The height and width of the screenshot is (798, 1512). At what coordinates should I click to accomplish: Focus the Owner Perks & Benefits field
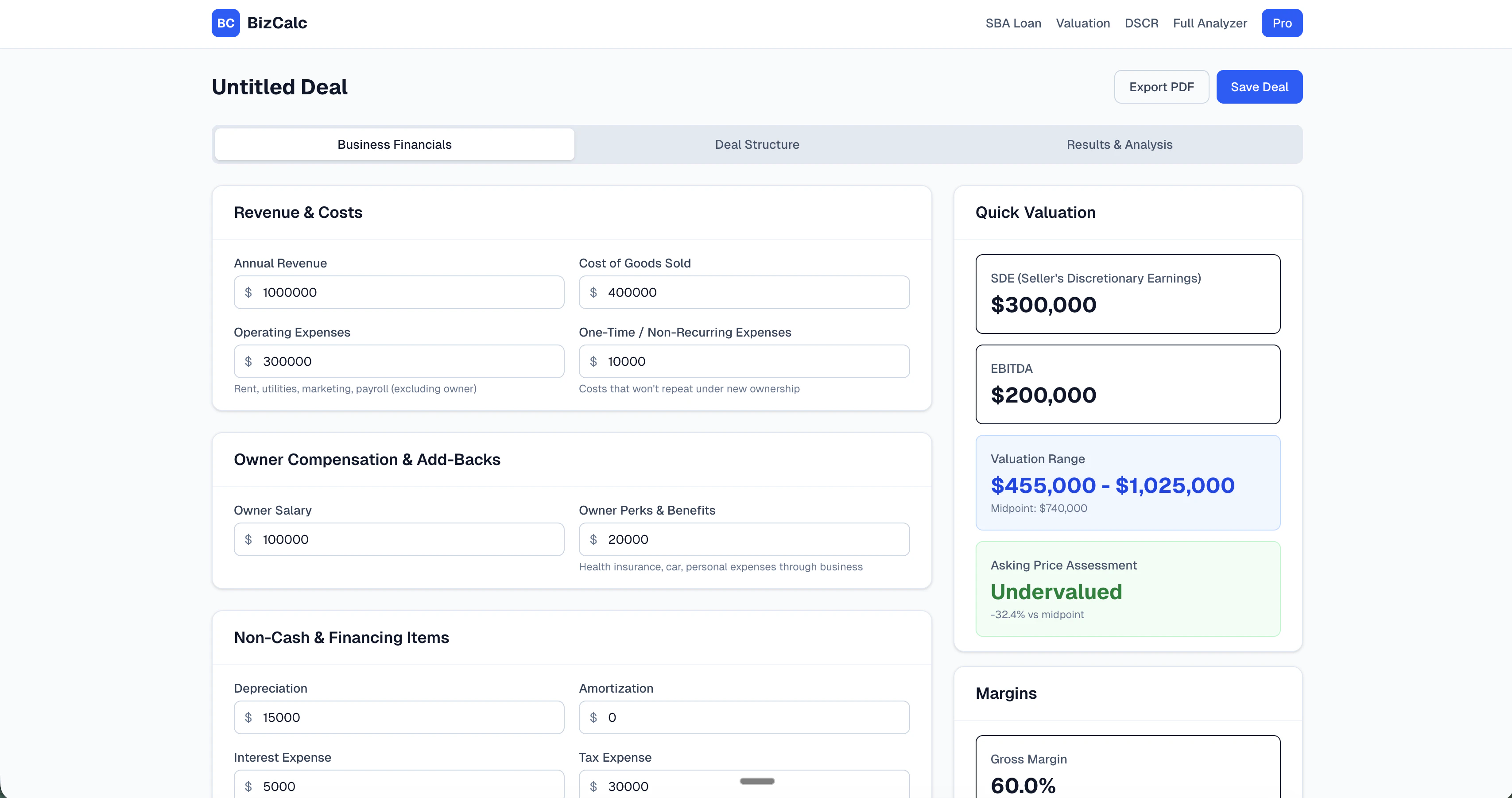point(744,539)
